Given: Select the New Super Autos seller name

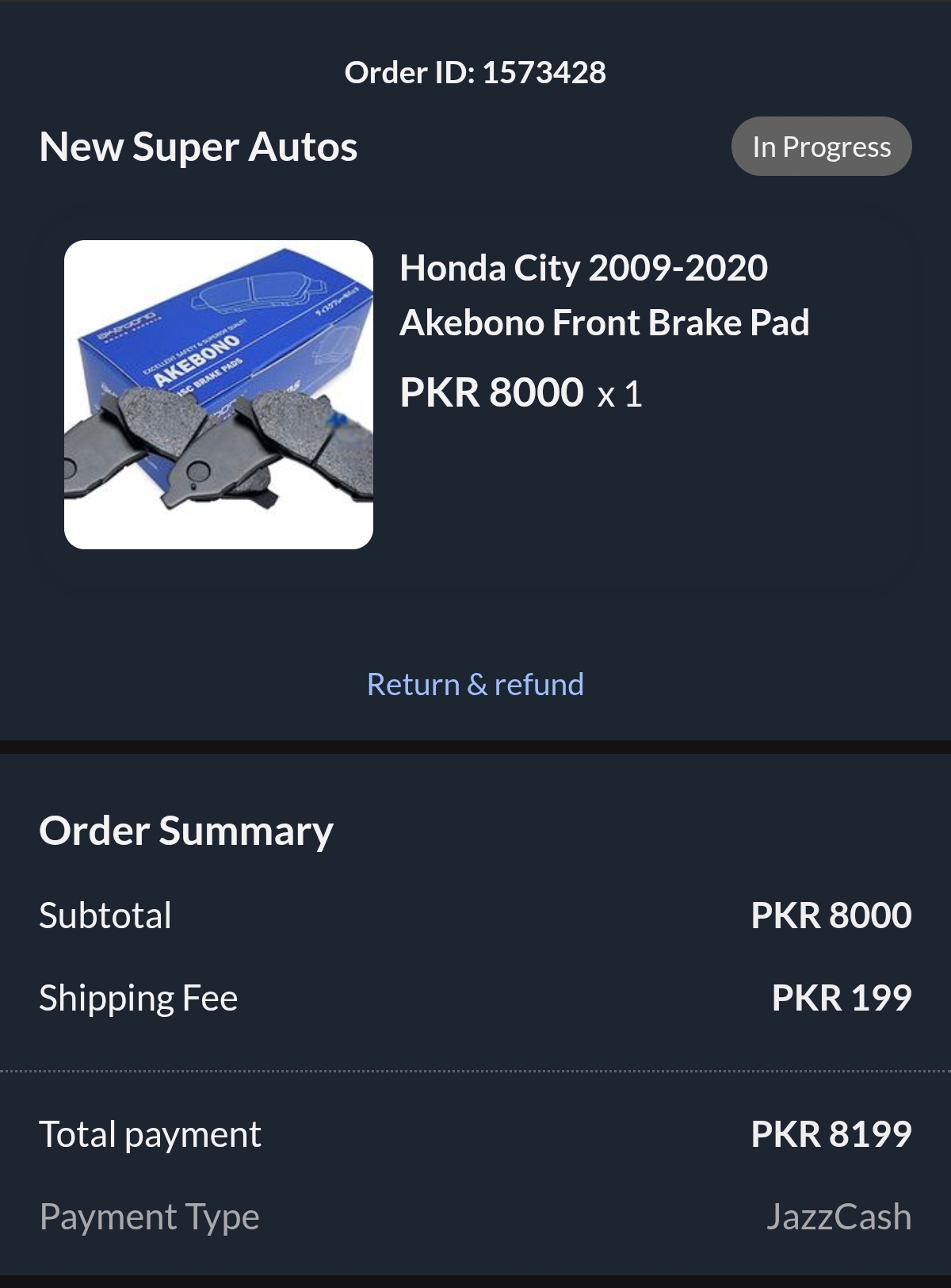Looking at the screenshot, I should tap(198, 147).
